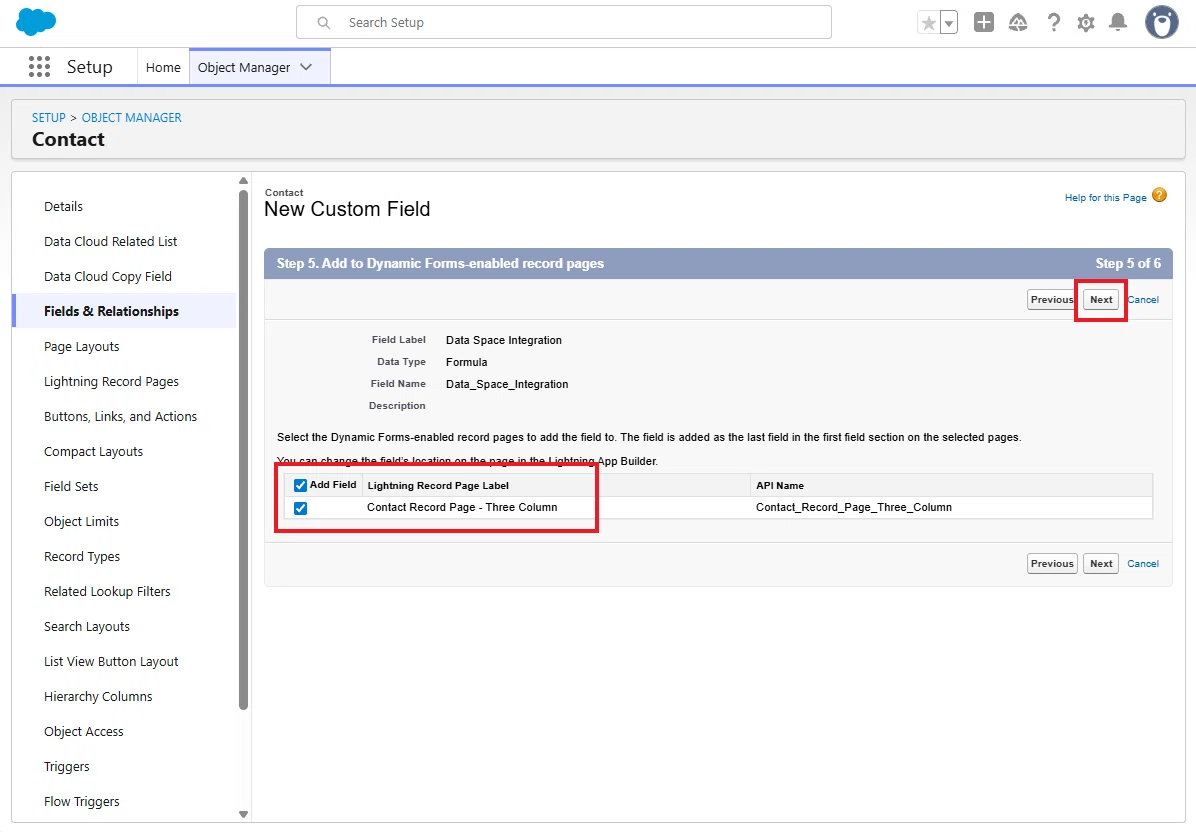The height and width of the screenshot is (832, 1196).
Task: Click the top Previous button
Action: pyautogui.click(x=1052, y=300)
